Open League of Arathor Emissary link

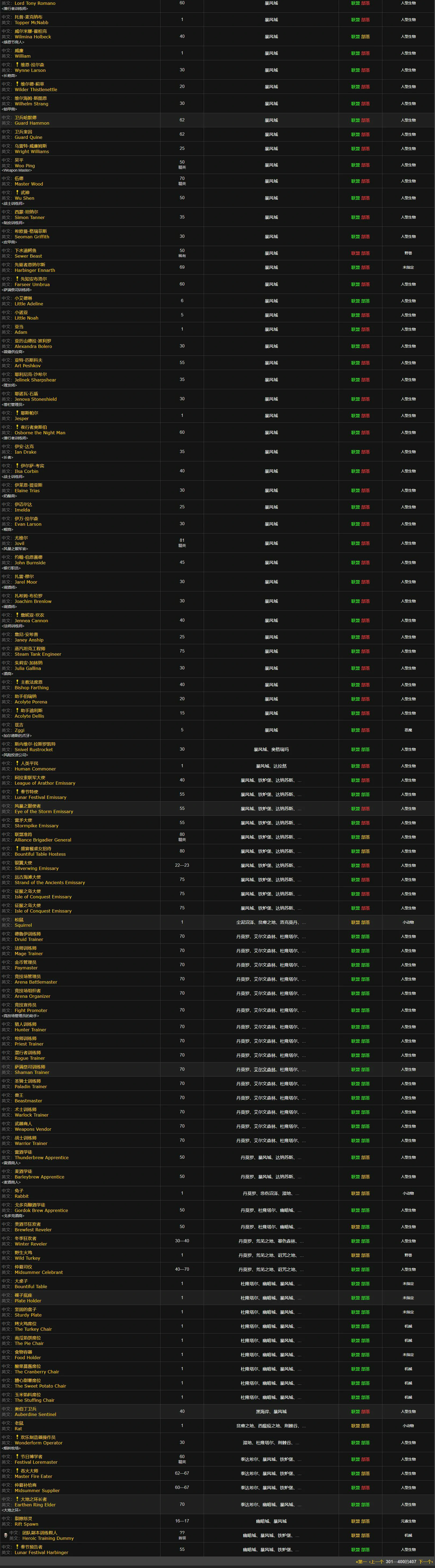[x=45, y=783]
